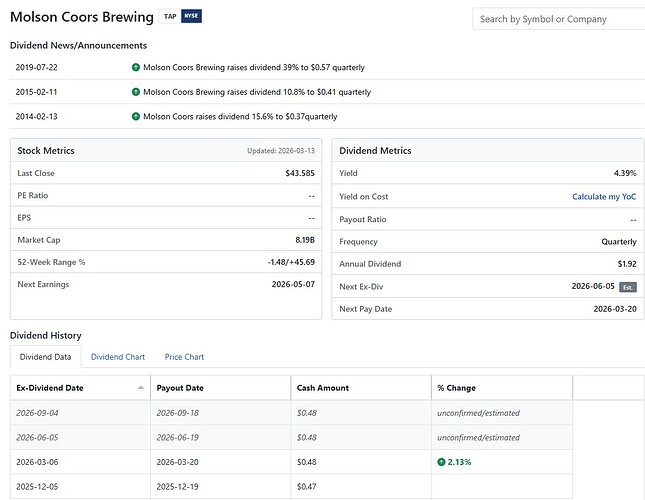Click the Payout Date column header
Viewport: 645px width, 500px height.
tap(180, 388)
